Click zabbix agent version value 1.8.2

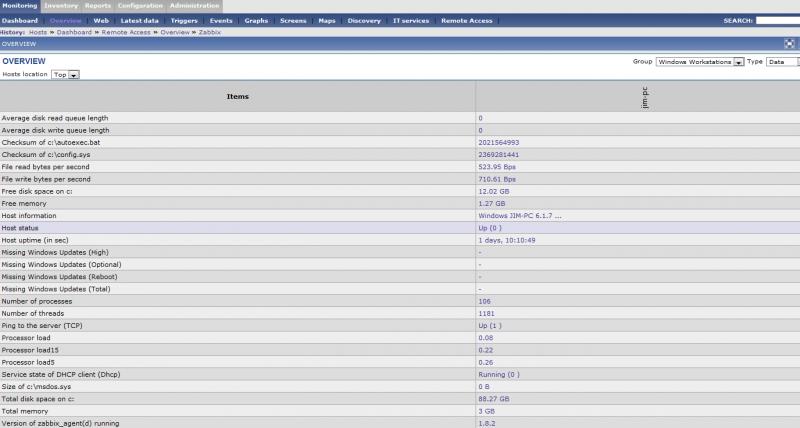[x=486, y=423]
